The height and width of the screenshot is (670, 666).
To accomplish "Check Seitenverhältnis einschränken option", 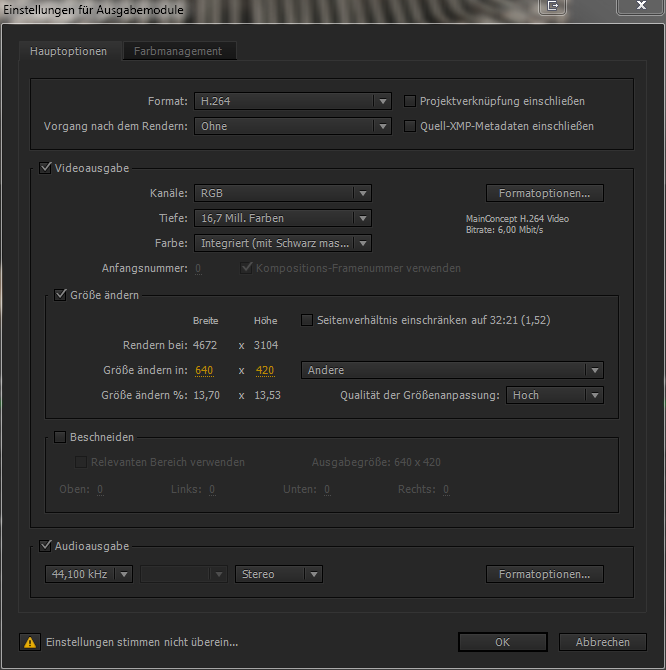I will tap(308, 320).
